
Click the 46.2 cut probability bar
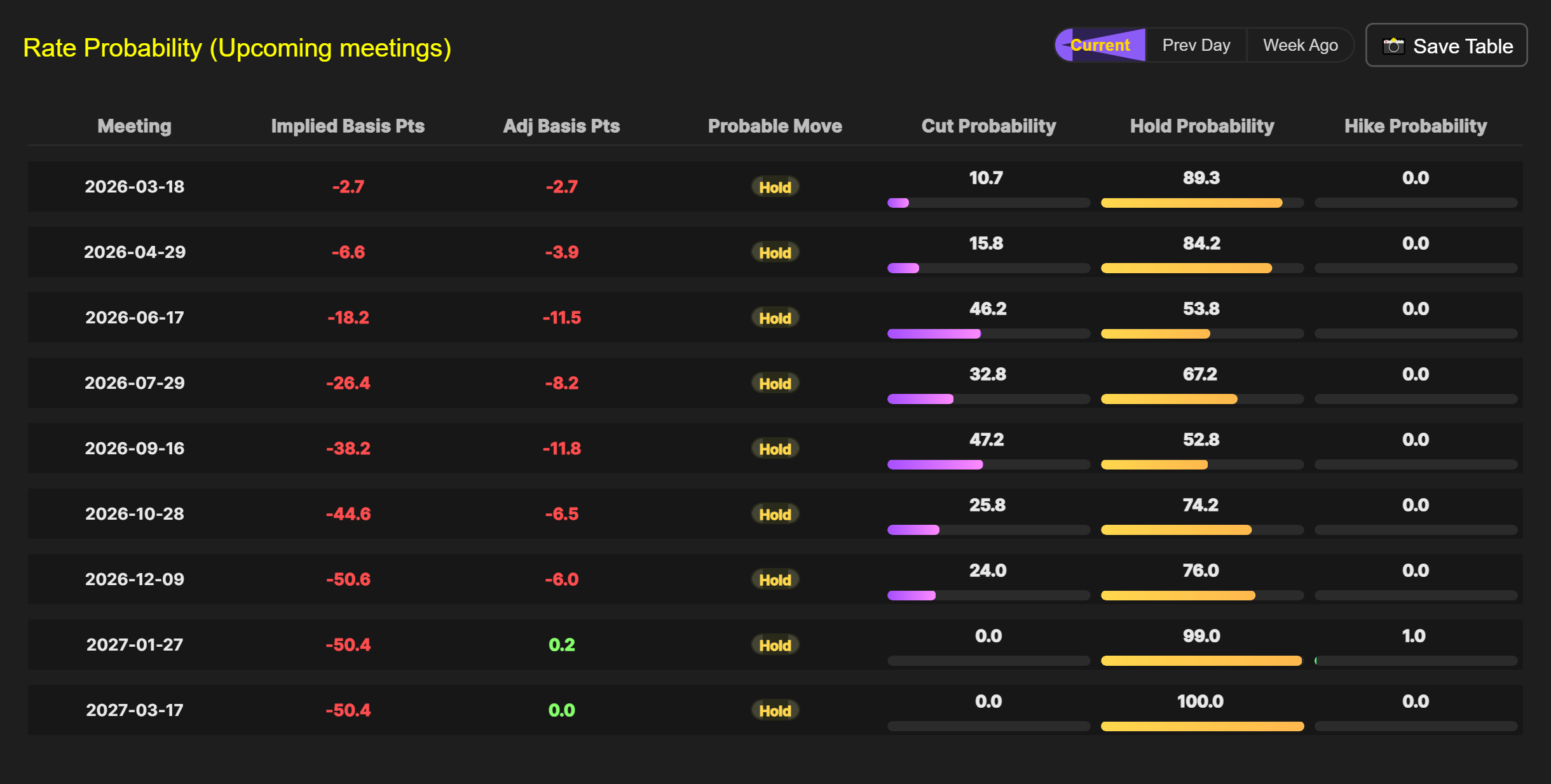pyautogui.click(x=934, y=334)
